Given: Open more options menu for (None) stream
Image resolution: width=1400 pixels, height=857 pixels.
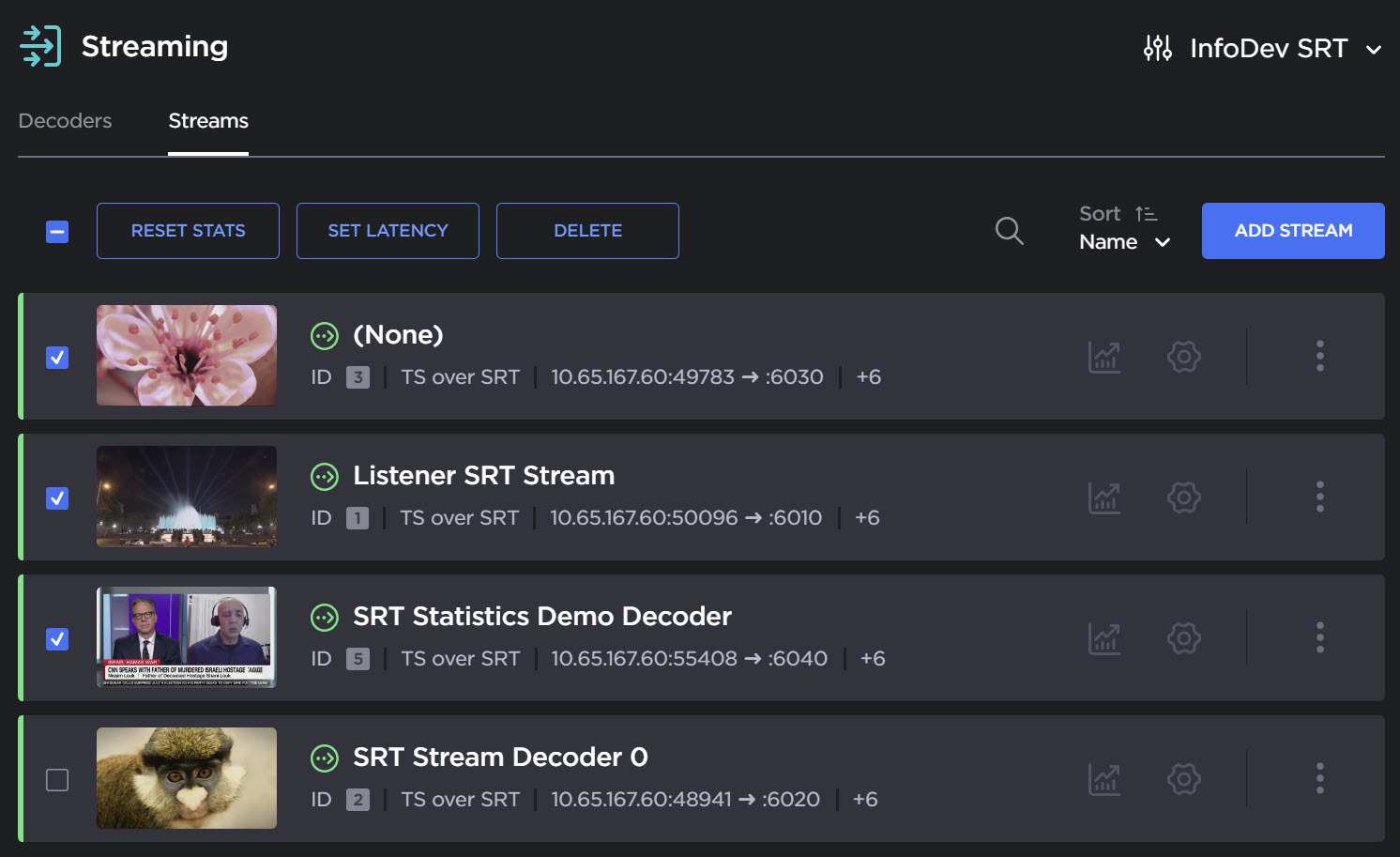Looking at the screenshot, I should [1319, 356].
